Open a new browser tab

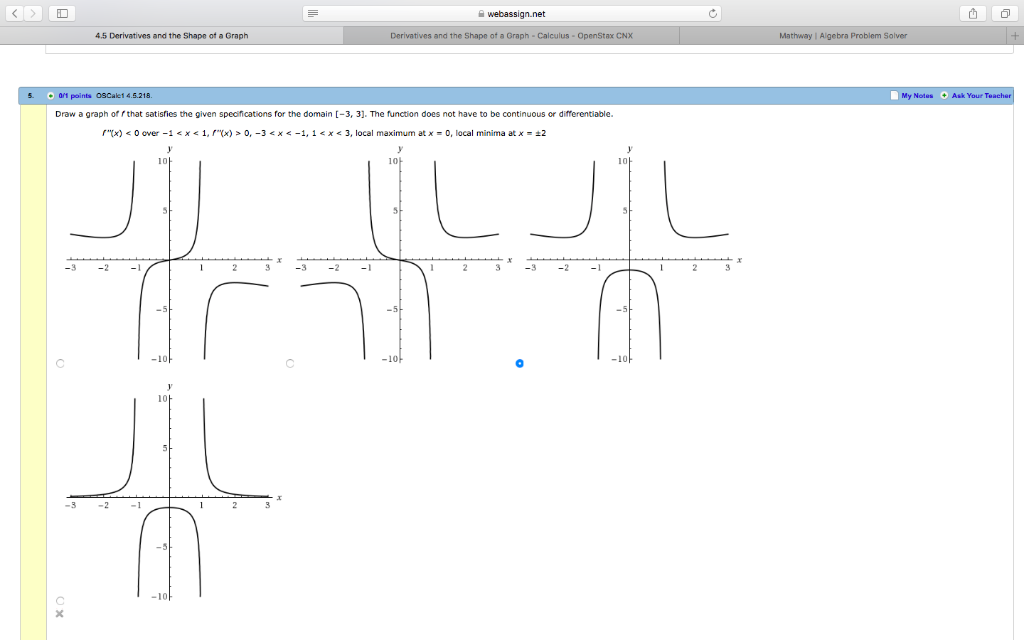1014,34
